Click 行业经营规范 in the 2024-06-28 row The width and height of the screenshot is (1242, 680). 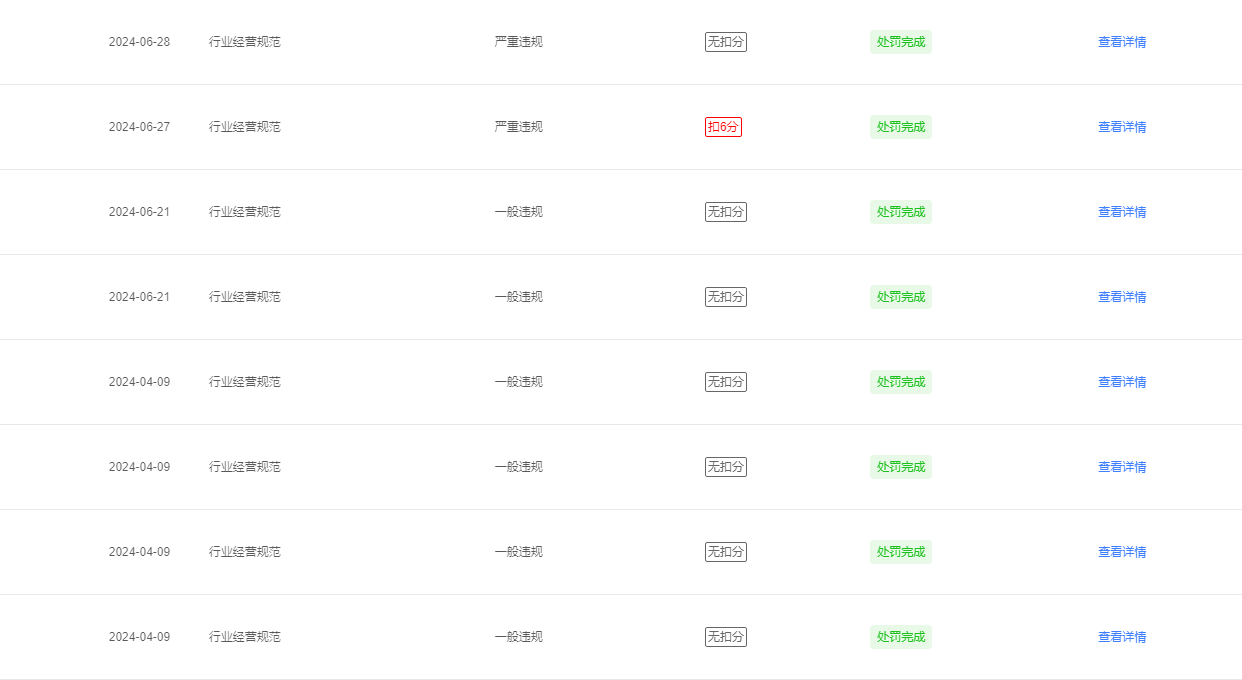(245, 42)
